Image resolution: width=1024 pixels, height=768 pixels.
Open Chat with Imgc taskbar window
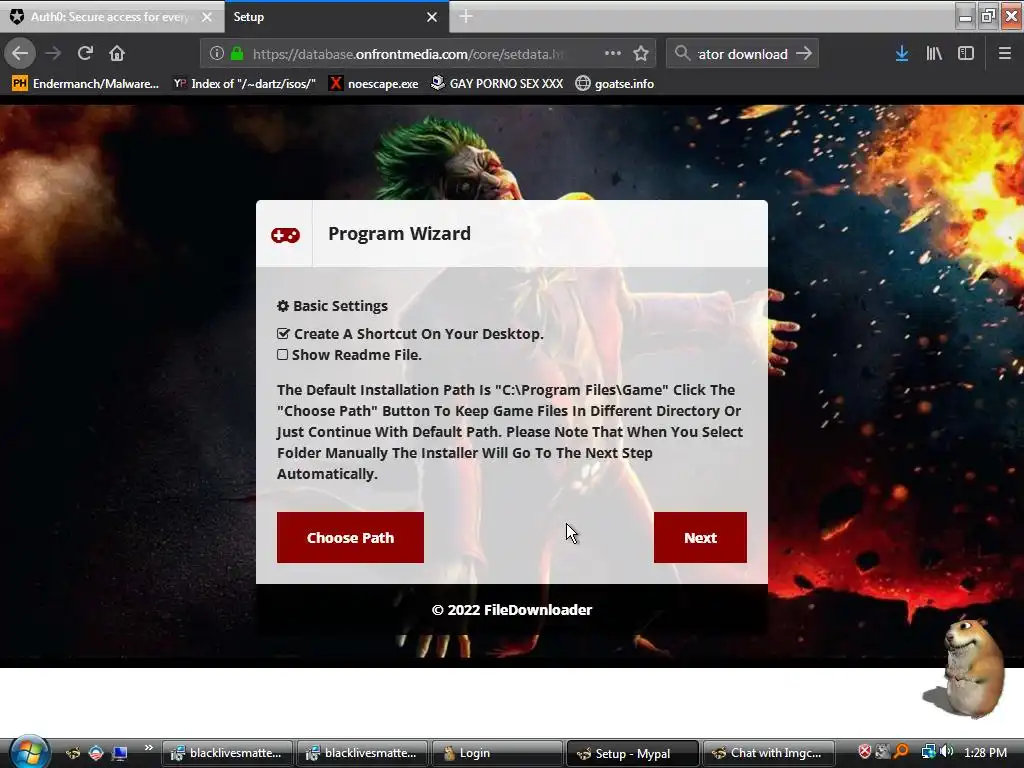click(x=768, y=753)
